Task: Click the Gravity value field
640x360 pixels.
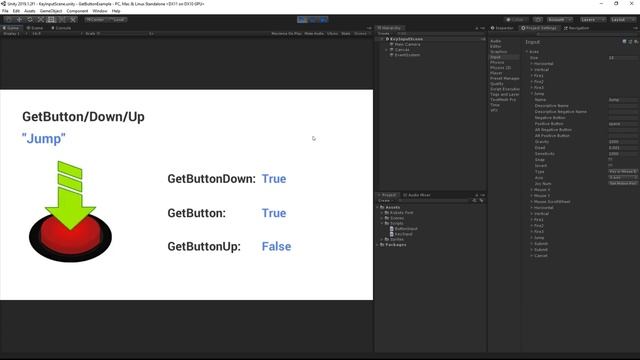Action: pyautogui.click(x=623, y=142)
